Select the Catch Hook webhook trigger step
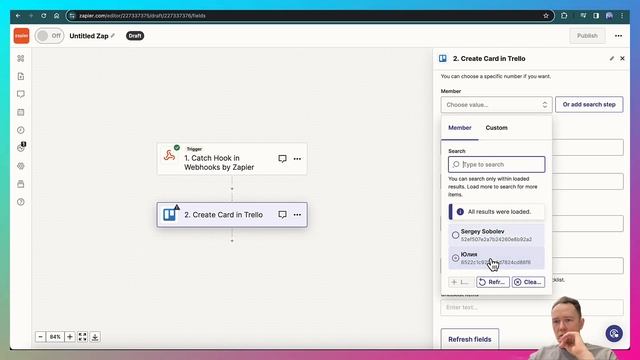Screen dimensions: 640x360 click(x=232, y=159)
